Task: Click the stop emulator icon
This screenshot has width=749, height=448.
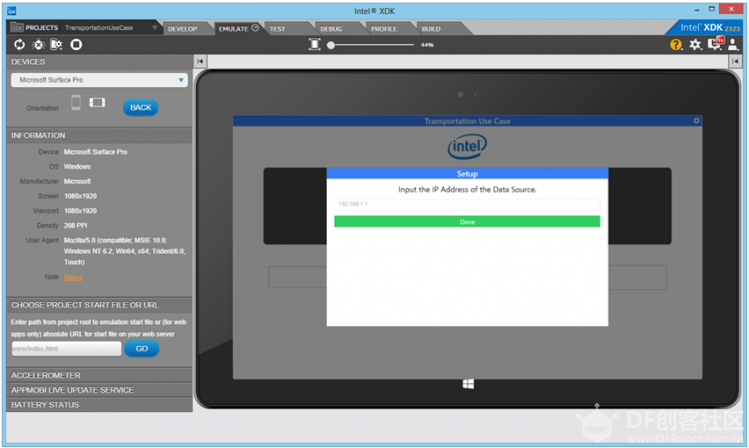Action: pyautogui.click(x=76, y=45)
